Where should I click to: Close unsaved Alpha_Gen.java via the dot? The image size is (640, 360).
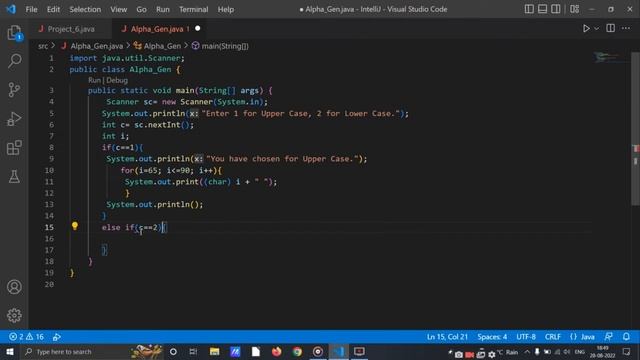coord(198,29)
